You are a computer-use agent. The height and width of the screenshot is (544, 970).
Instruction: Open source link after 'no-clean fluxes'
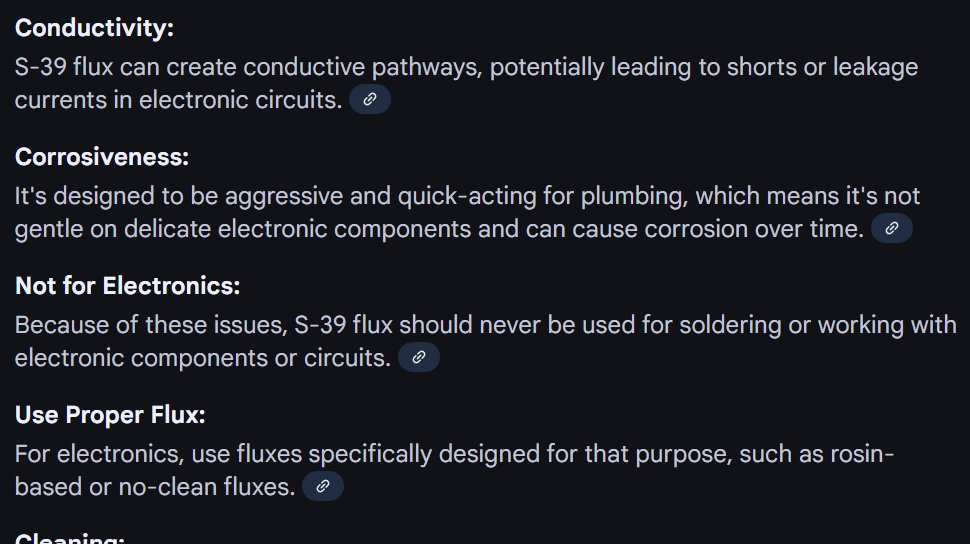click(322, 486)
